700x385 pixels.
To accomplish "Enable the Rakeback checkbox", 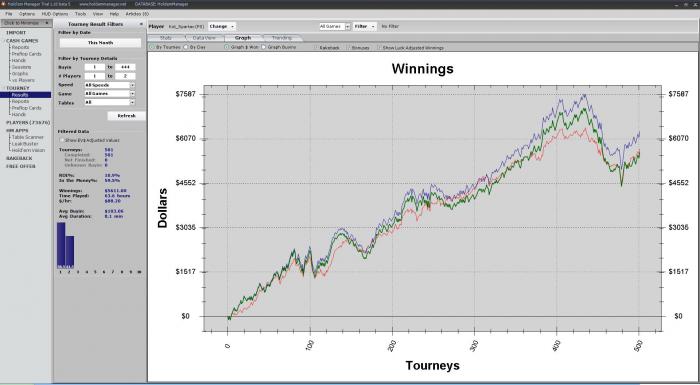I will point(316,47).
